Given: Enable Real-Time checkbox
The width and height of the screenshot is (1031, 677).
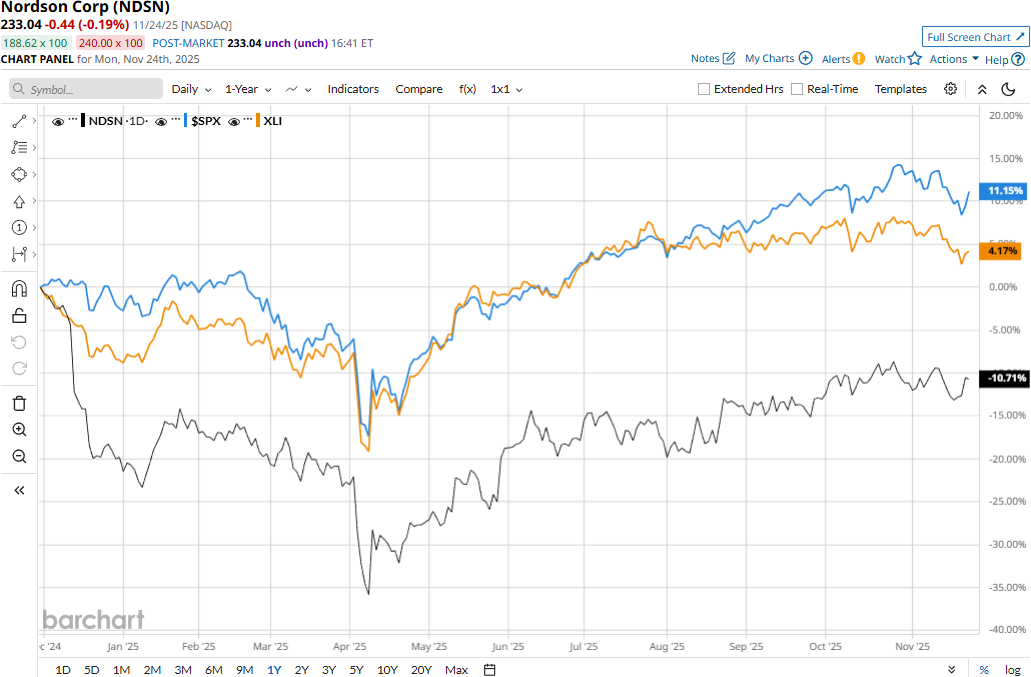Looking at the screenshot, I should 797,89.
